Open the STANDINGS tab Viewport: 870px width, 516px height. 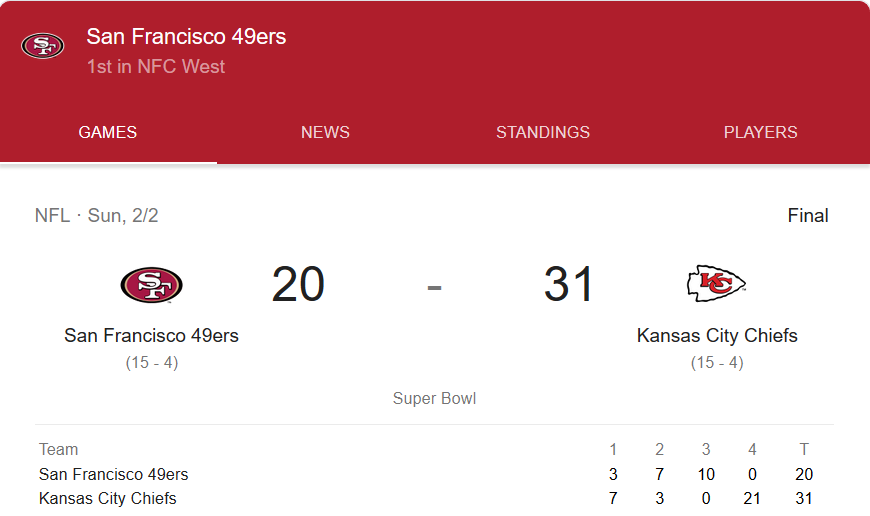(x=543, y=132)
